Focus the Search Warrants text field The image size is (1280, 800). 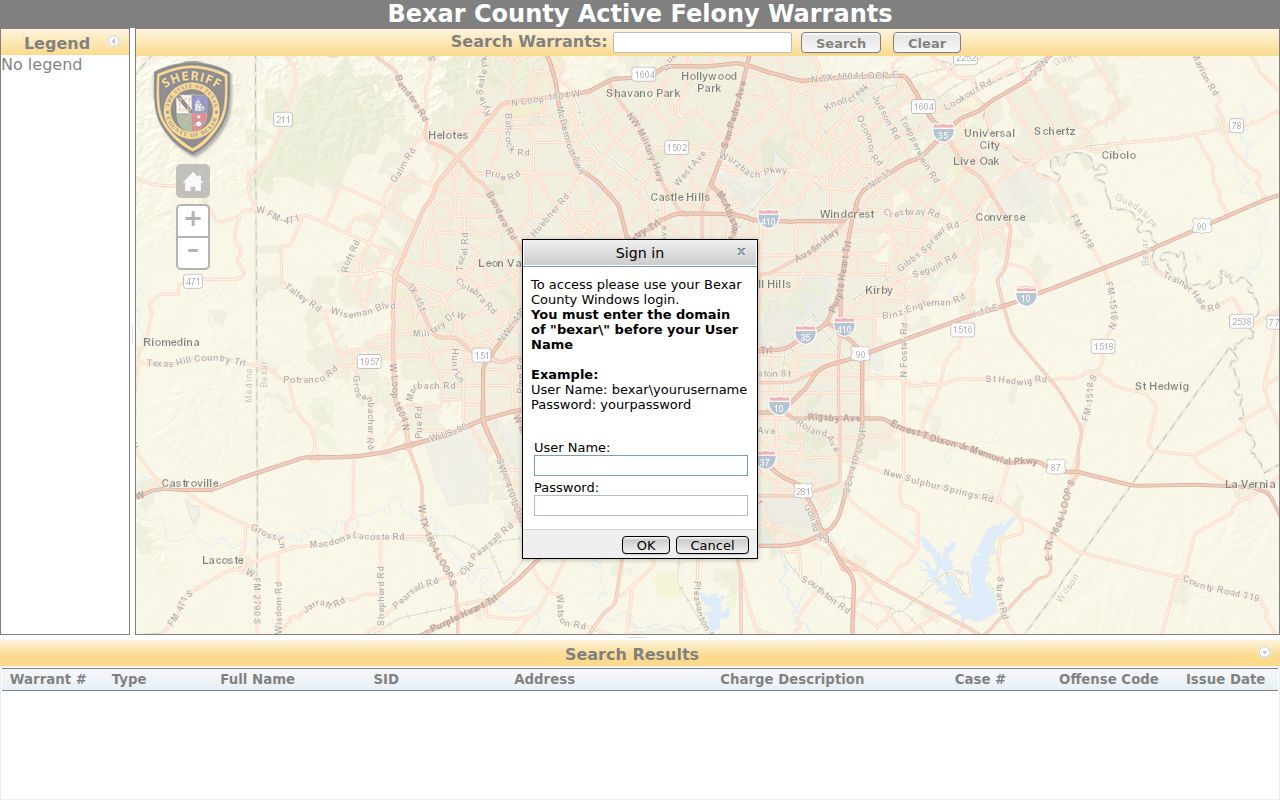[x=702, y=42]
